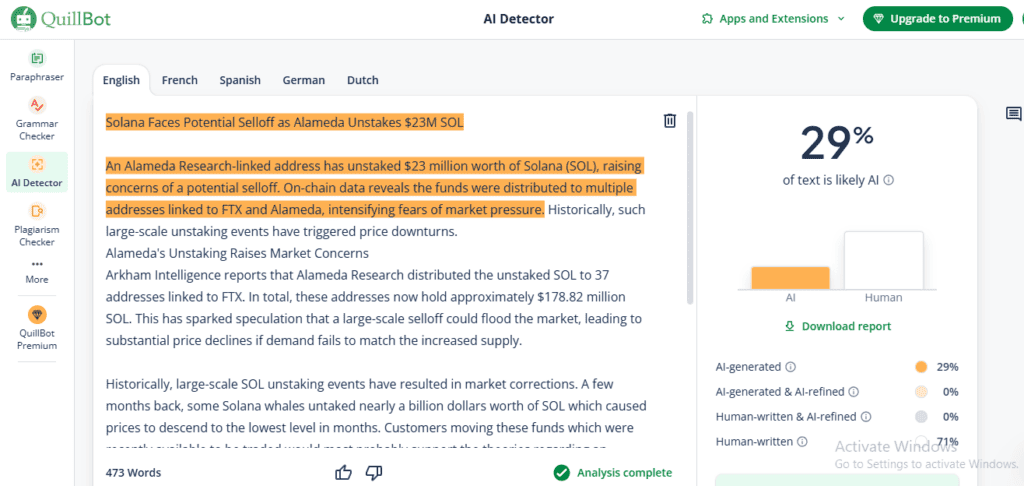Switch to the French tab
This screenshot has height=486, width=1024.
pyautogui.click(x=180, y=80)
